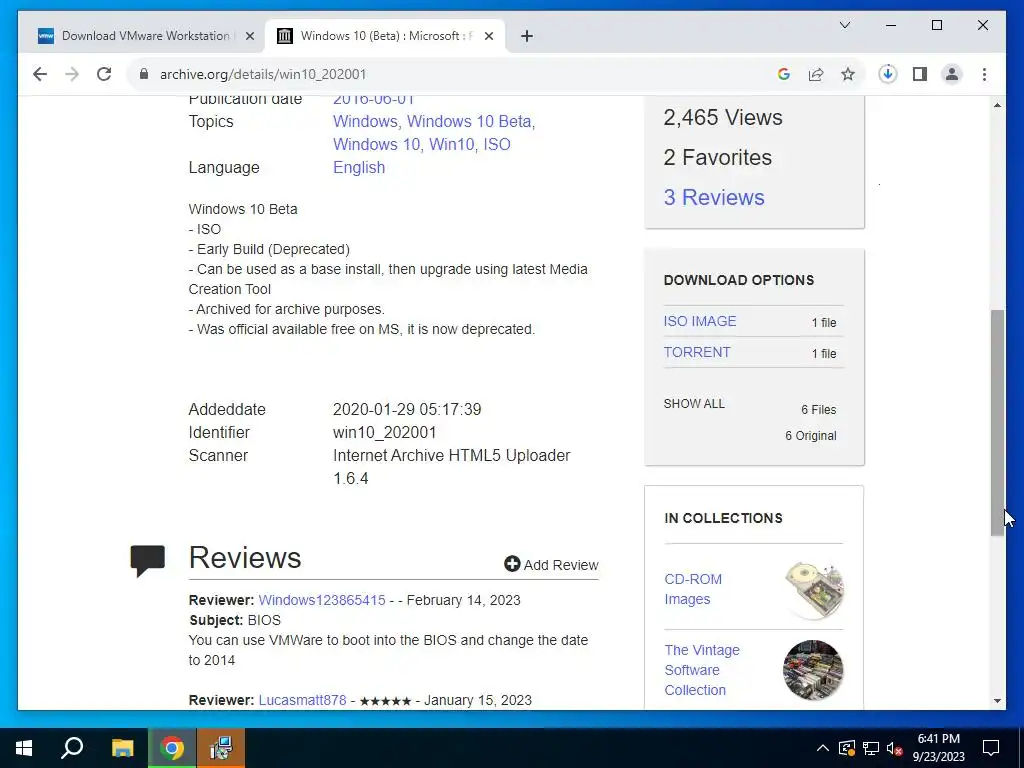The height and width of the screenshot is (768, 1024).
Task: Open reviewer Lucasmatt878 profile
Action: [x=302, y=700]
